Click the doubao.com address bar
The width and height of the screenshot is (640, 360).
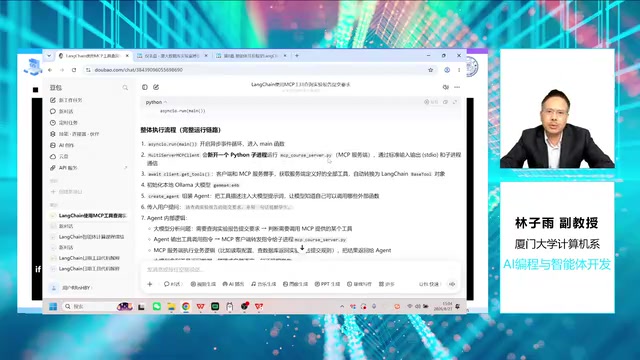point(260,70)
